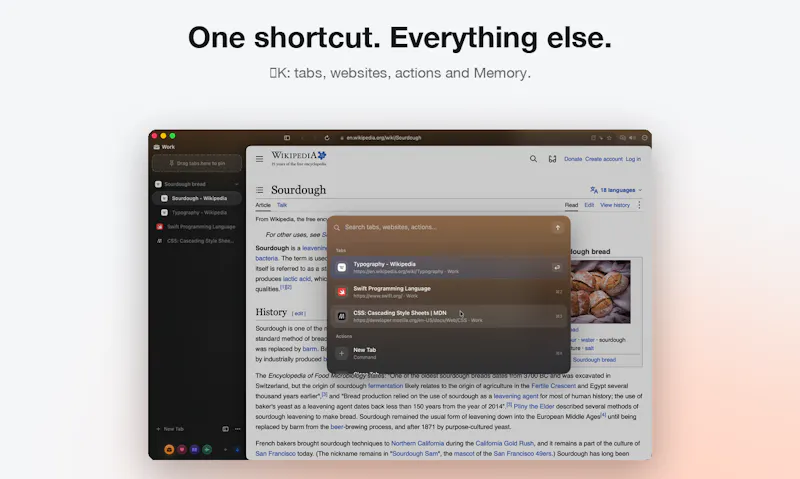Follow the leavening agent link
Screen dimensions: 800x479
click(x=516, y=396)
